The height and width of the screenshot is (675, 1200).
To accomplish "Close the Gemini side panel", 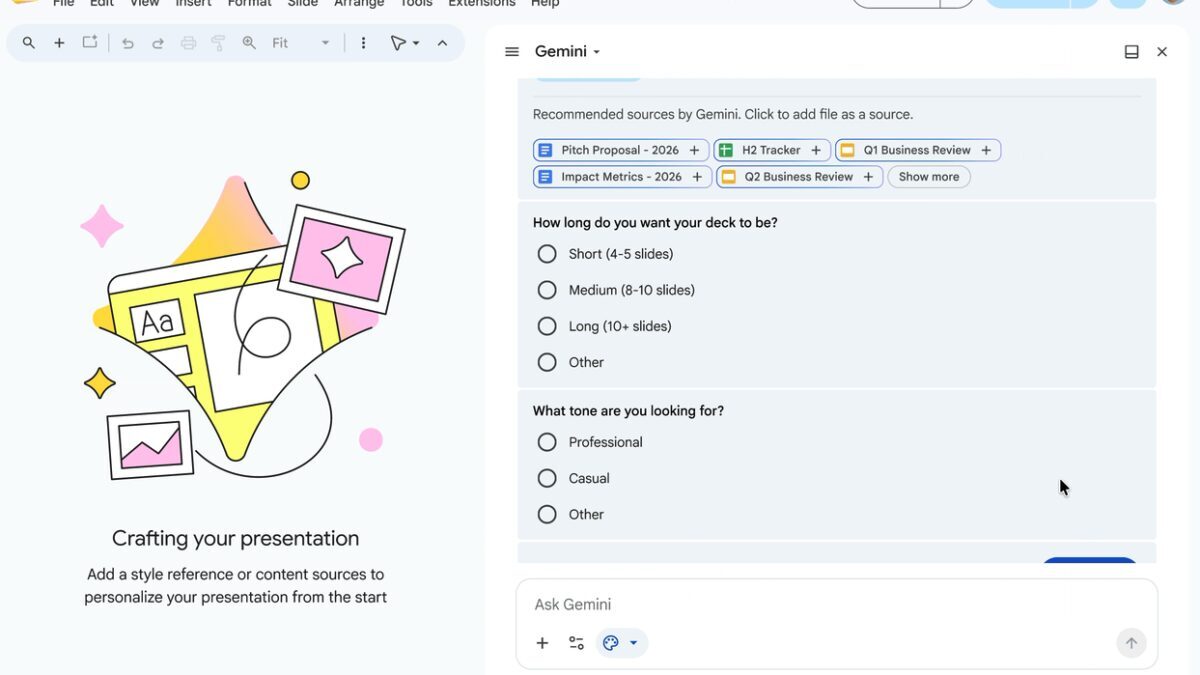I will [1162, 52].
